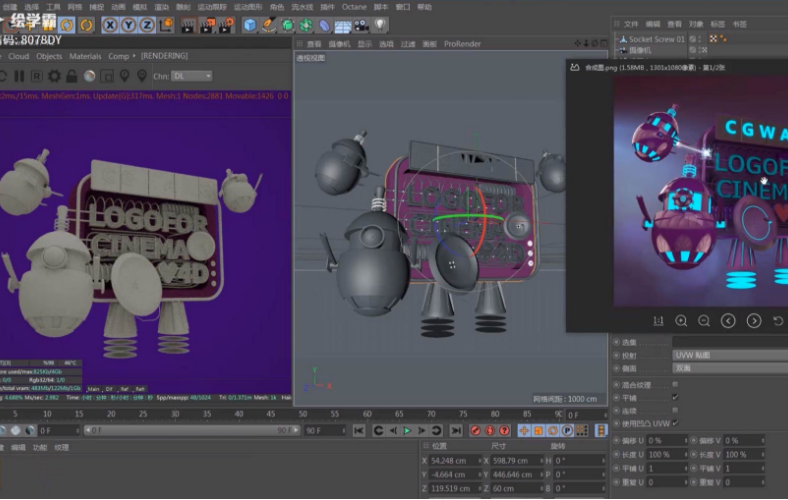
Task: Zoom in on the image preview
Action: (681, 321)
